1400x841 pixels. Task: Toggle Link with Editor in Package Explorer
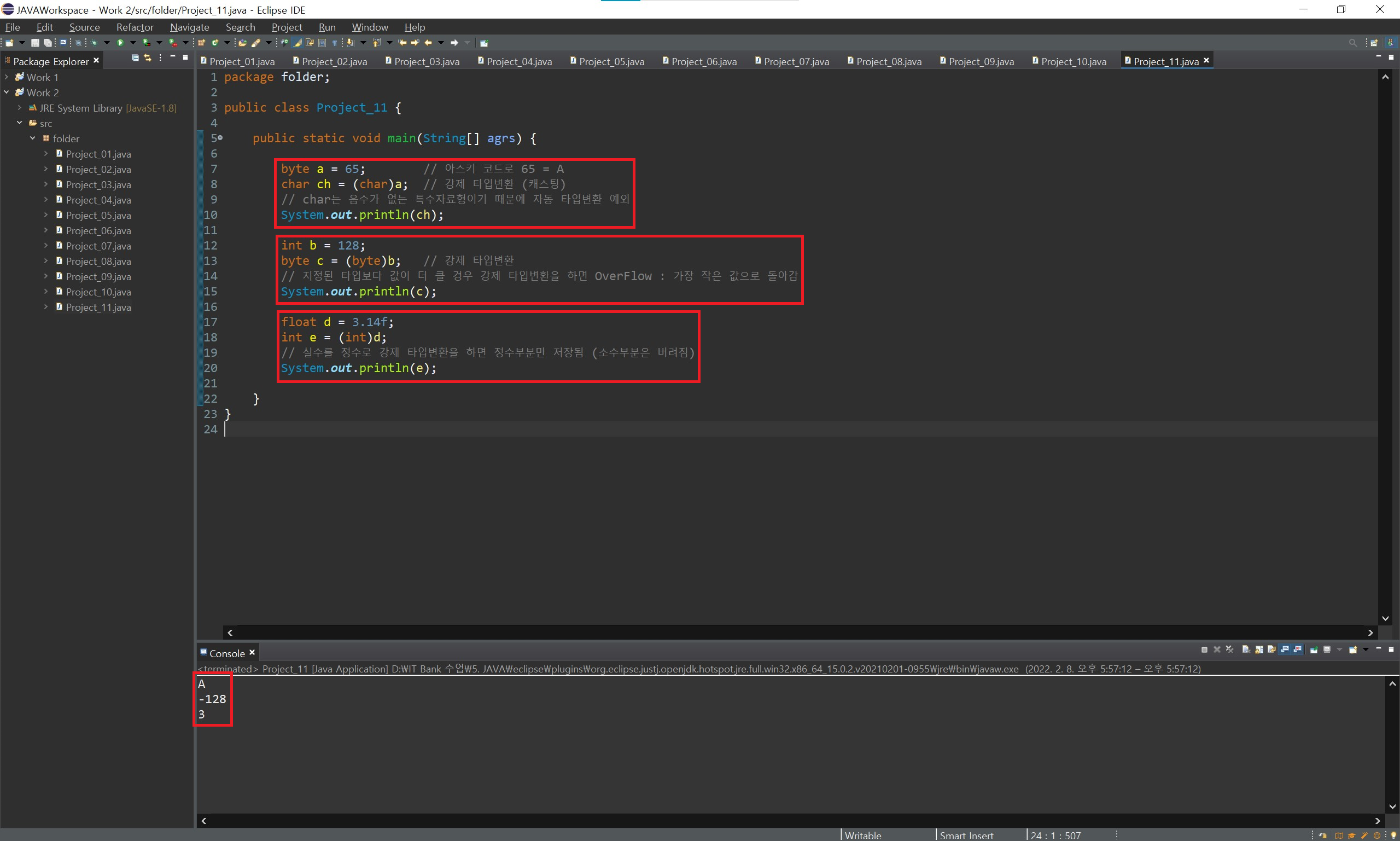point(147,58)
